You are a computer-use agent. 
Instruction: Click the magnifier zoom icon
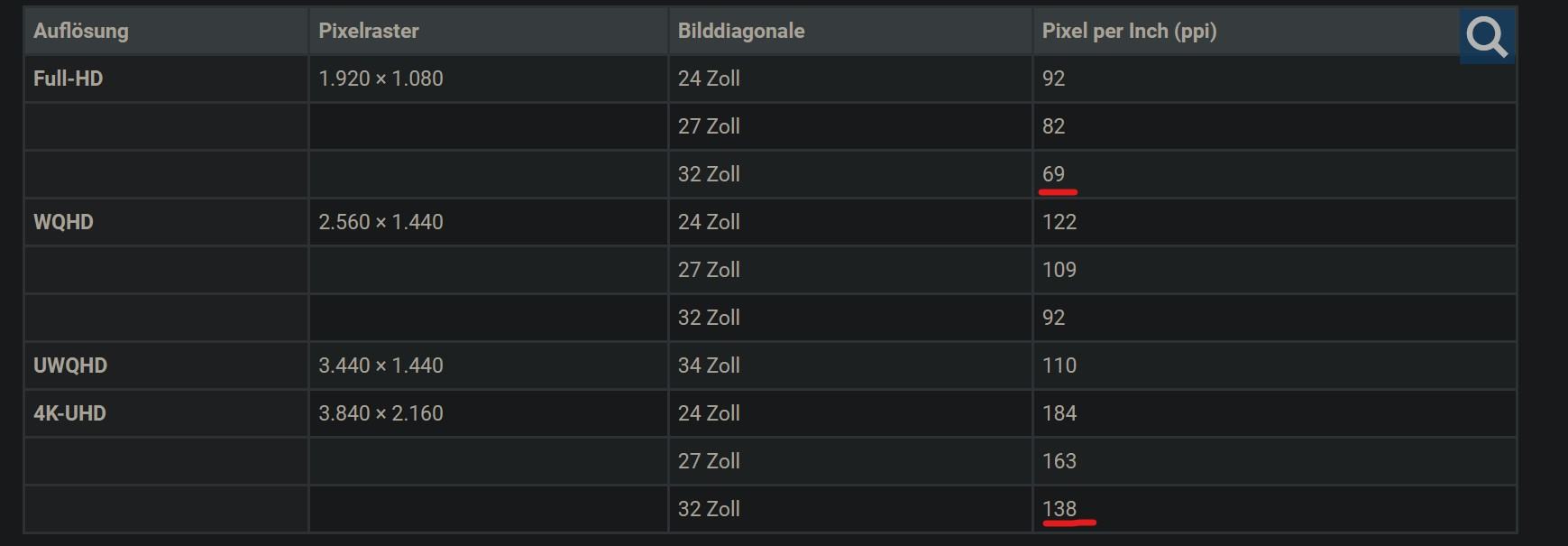(1486, 37)
